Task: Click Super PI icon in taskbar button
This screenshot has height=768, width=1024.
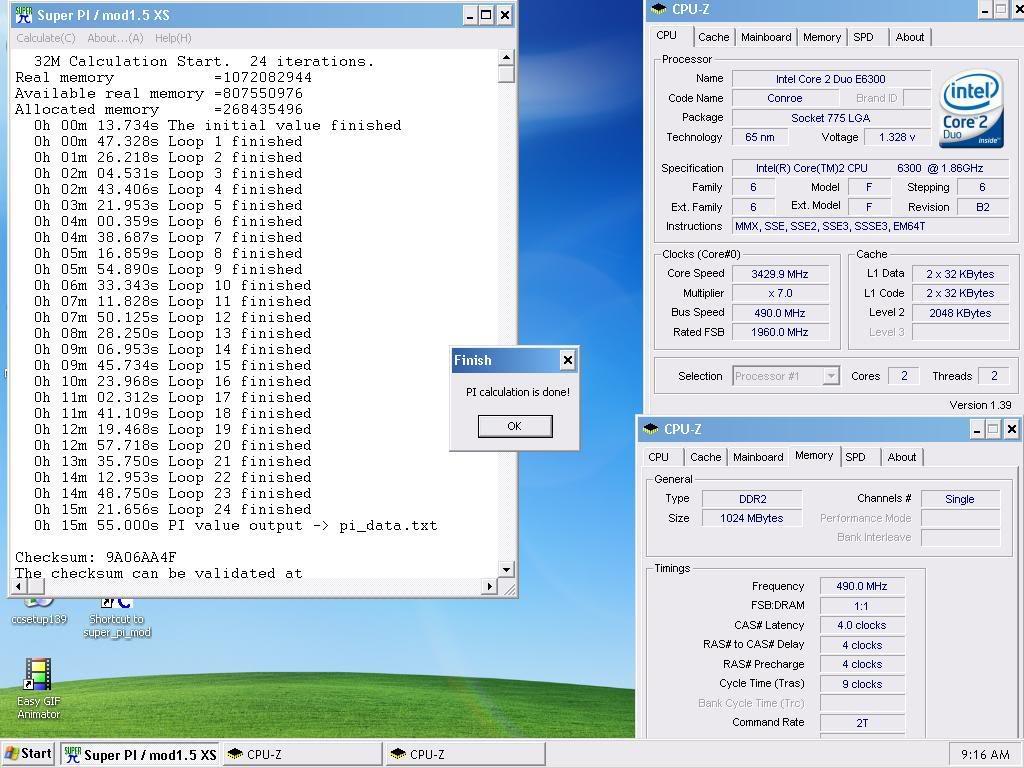Action: coord(72,754)
